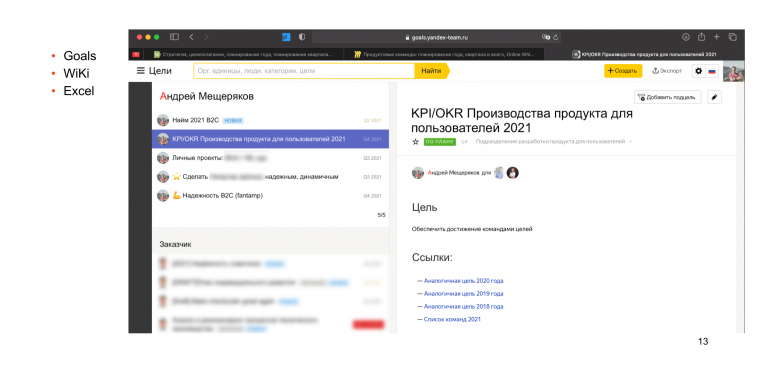Image resolution: width=757 pixels, height=367 pixels.
Task: Click the red status badge in Заказчик list
Action: [x=368, y=325]
